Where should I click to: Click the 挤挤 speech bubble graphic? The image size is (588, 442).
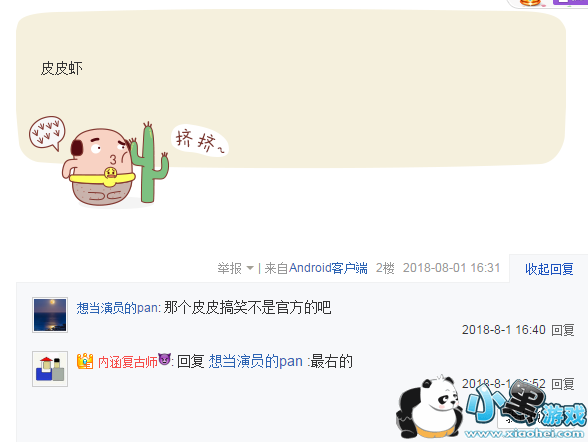pos(200,140)
